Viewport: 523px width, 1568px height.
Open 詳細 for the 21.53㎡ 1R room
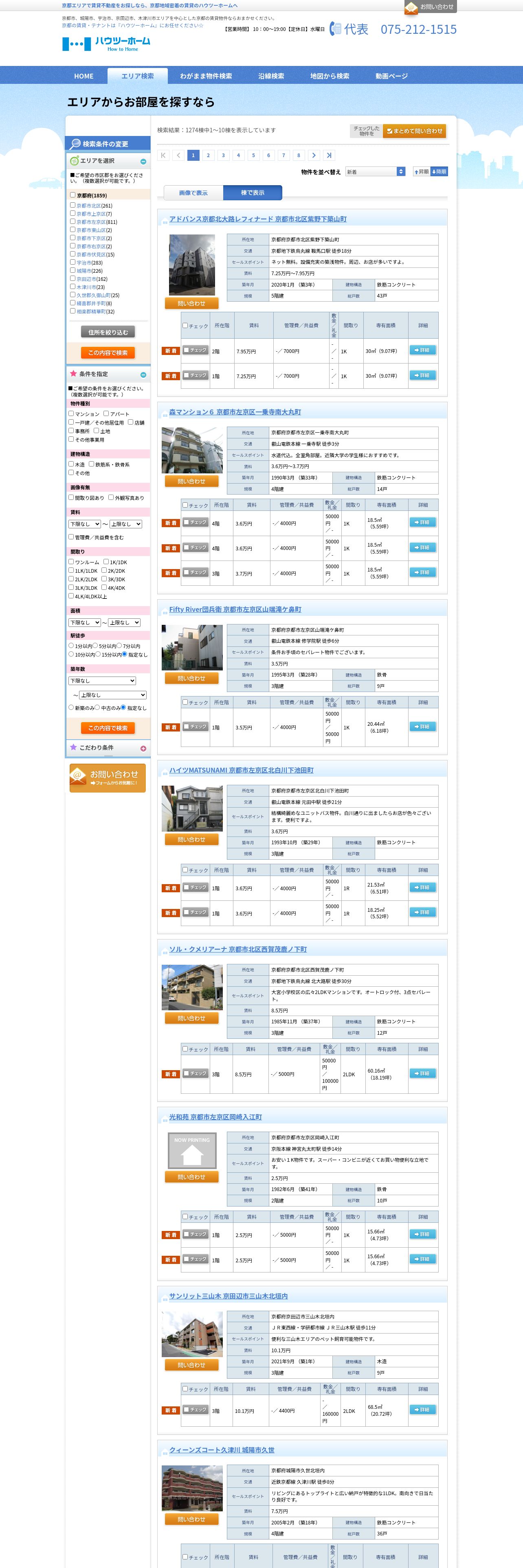point(423,887)
